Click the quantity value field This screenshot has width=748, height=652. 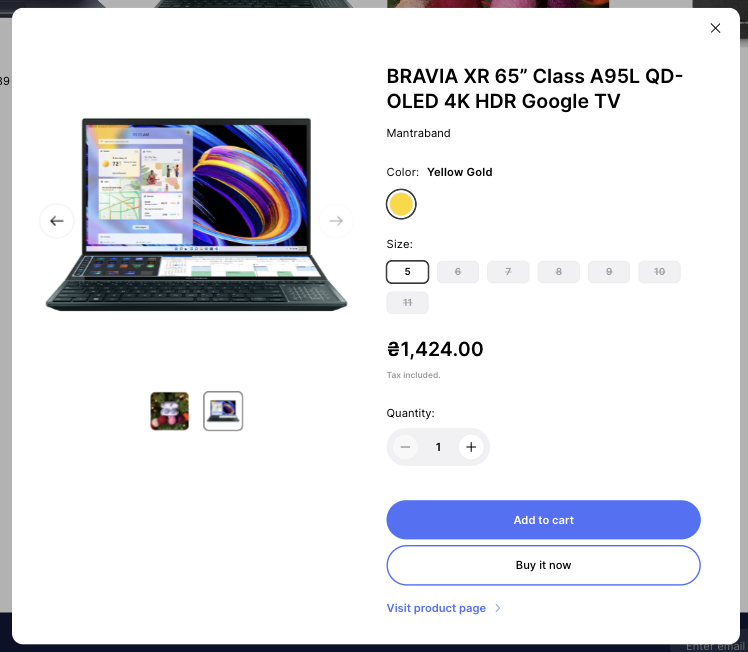point(438,447)
